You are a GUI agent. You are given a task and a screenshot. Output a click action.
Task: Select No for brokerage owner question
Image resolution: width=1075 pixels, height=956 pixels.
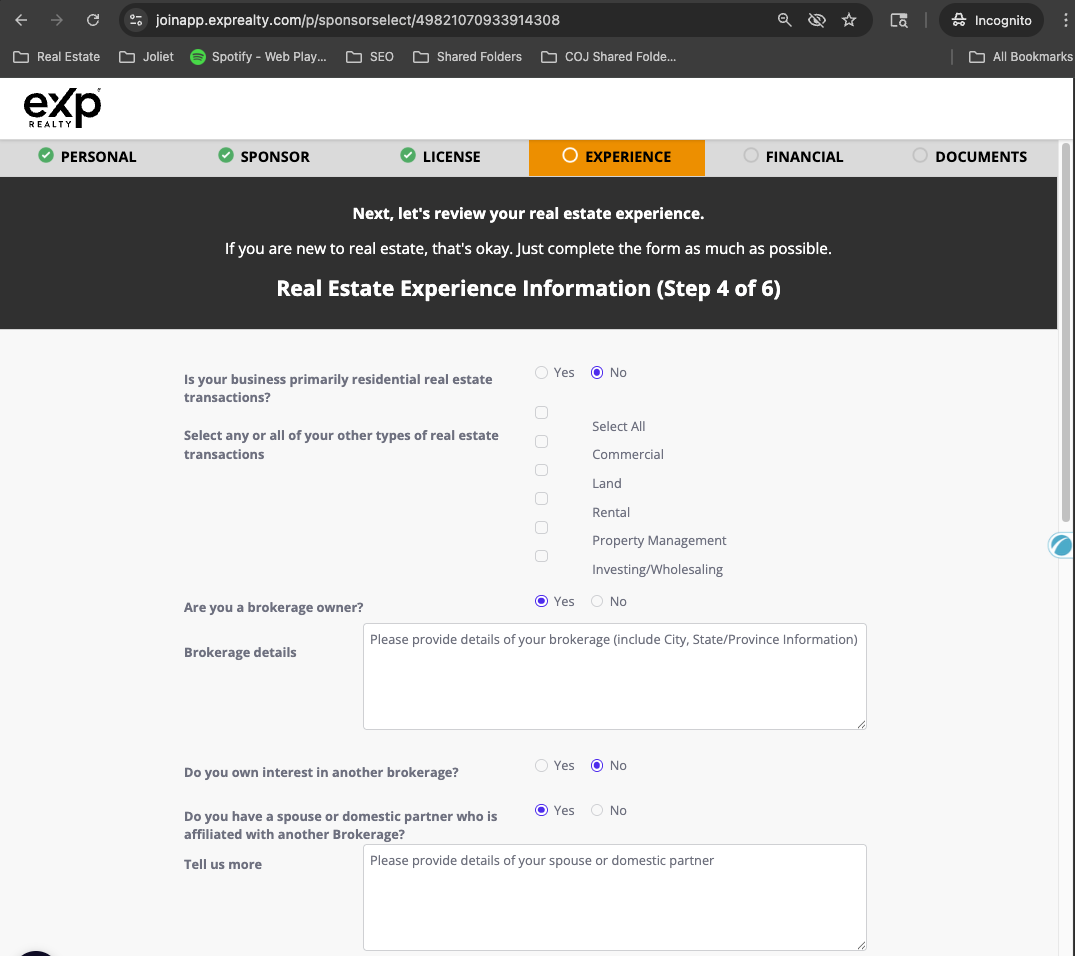(597, 601)
